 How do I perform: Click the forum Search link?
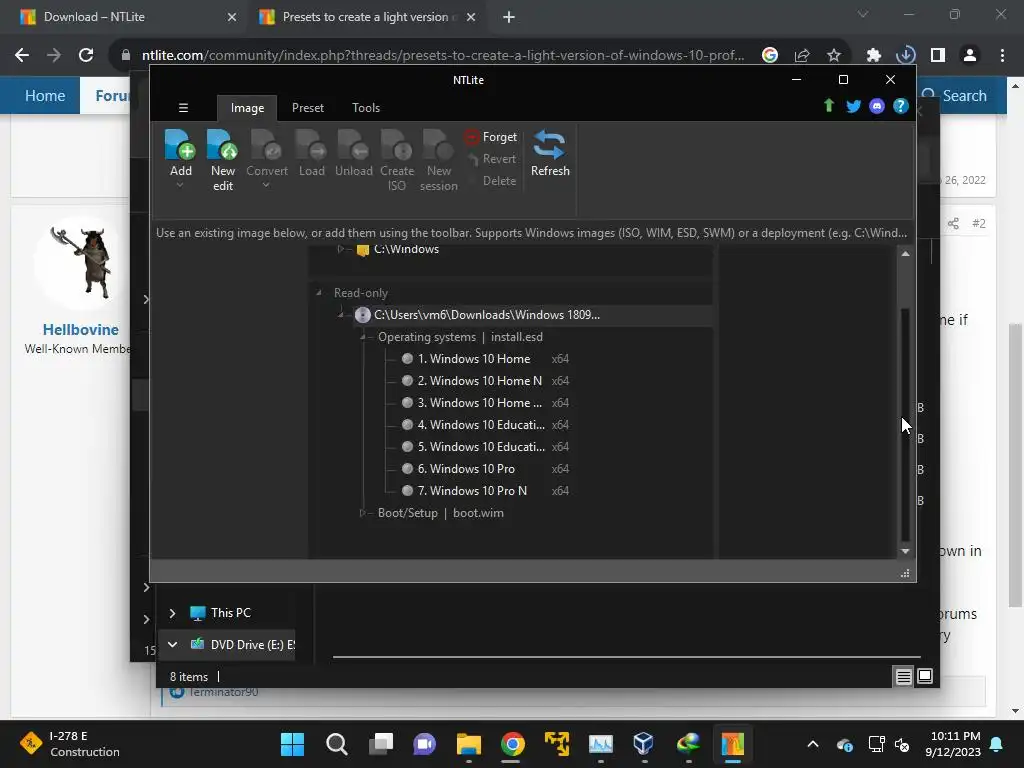(955, 95)
